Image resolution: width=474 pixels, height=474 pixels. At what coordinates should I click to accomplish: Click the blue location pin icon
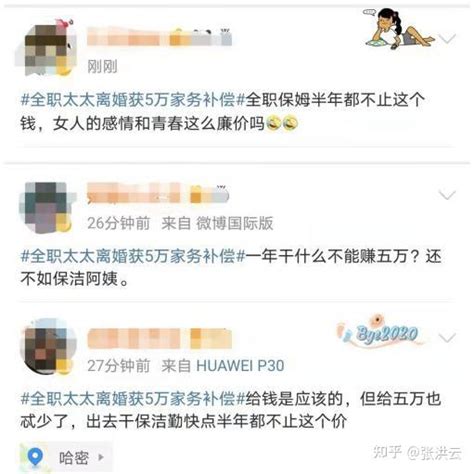(35, 457)
